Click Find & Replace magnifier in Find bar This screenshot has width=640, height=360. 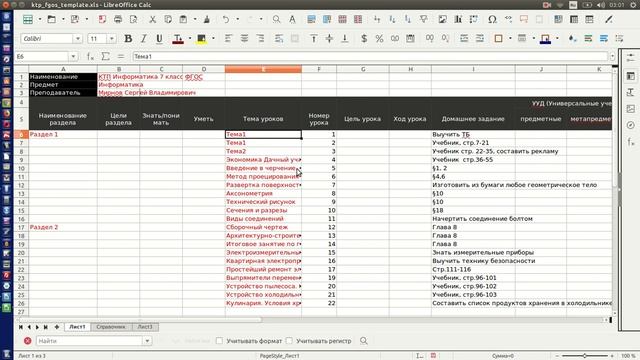[x=363, y=340]
